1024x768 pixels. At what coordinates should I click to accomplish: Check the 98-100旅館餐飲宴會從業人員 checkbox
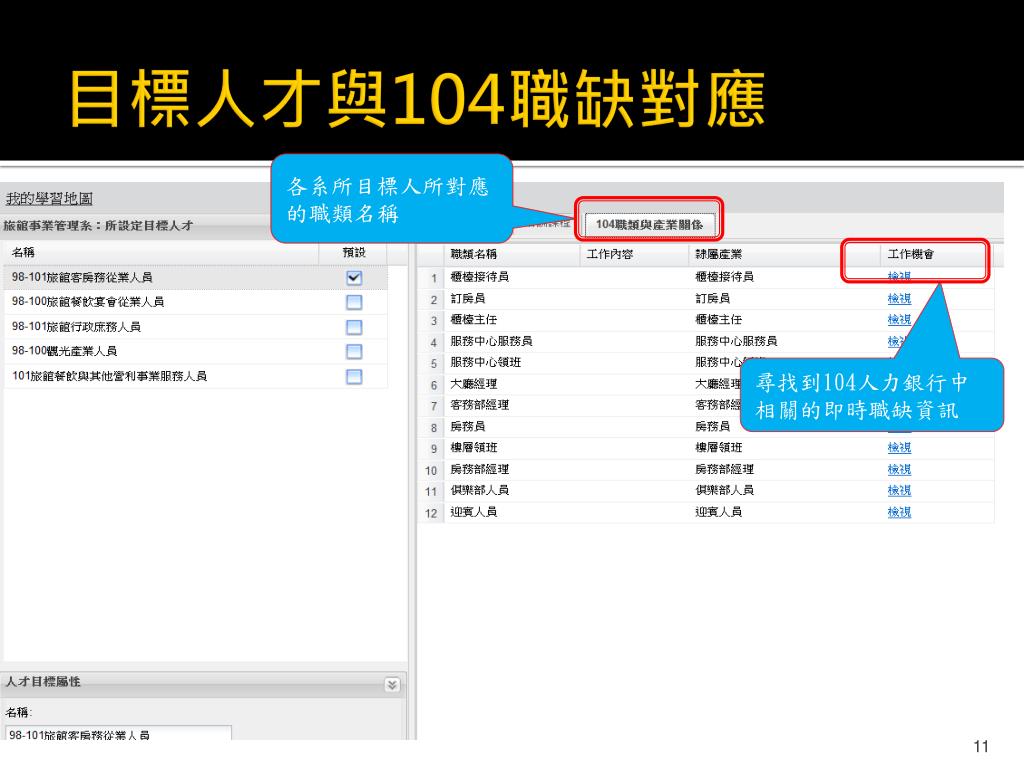[x=354, y=302]
